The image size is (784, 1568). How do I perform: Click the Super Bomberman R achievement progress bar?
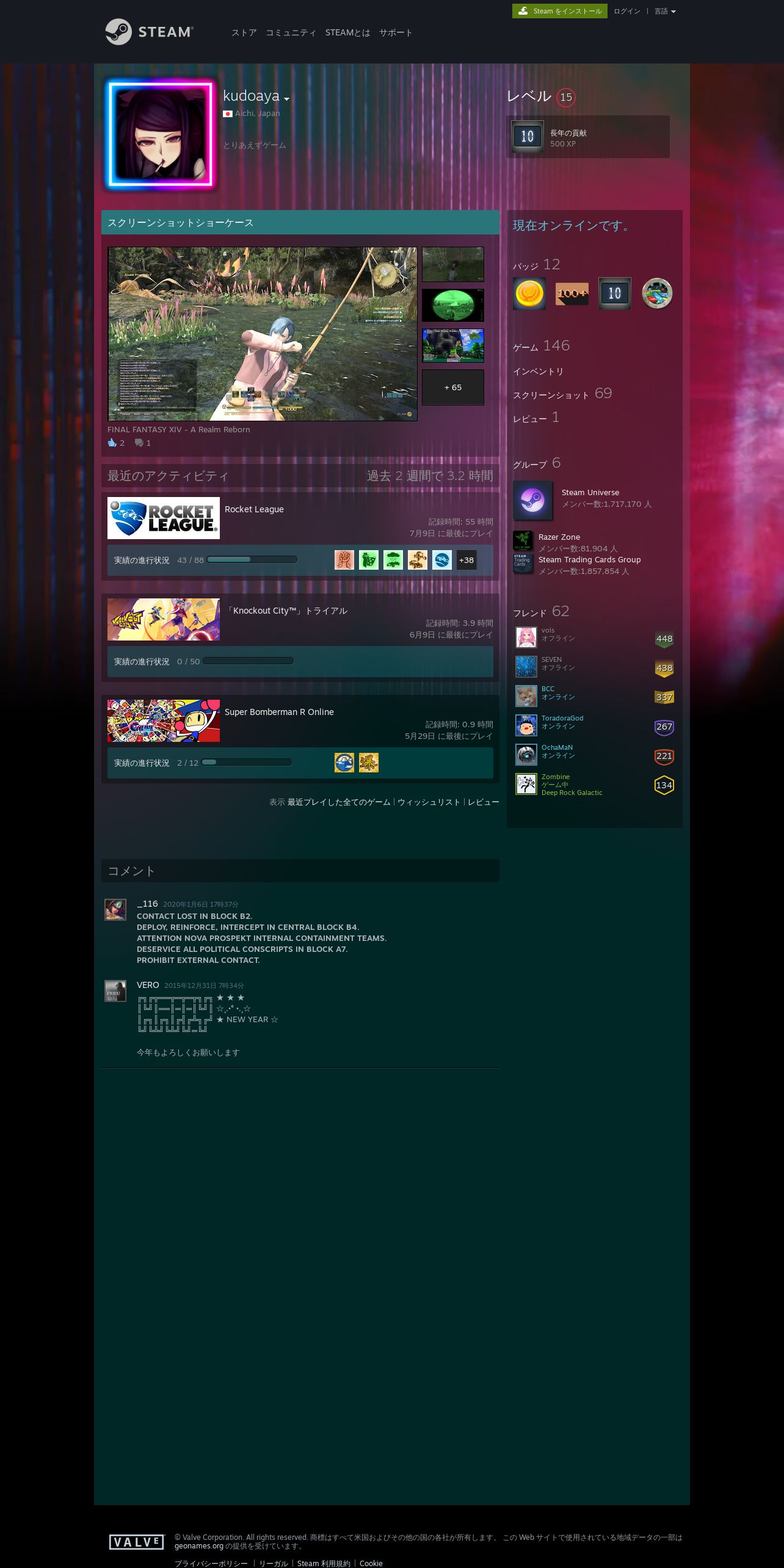(247, 762)
